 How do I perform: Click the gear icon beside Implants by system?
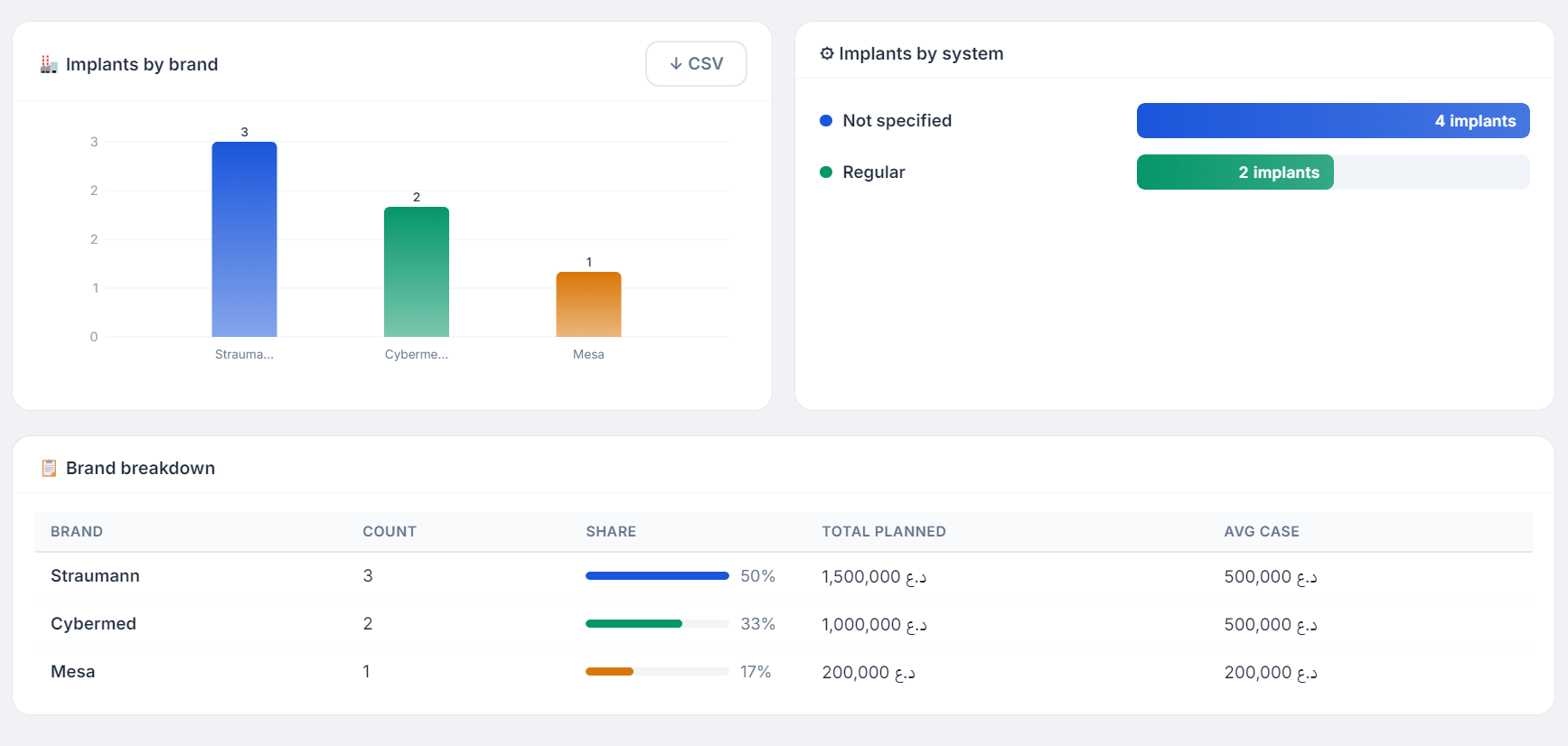pyautogui.click(x=827, y=53)
